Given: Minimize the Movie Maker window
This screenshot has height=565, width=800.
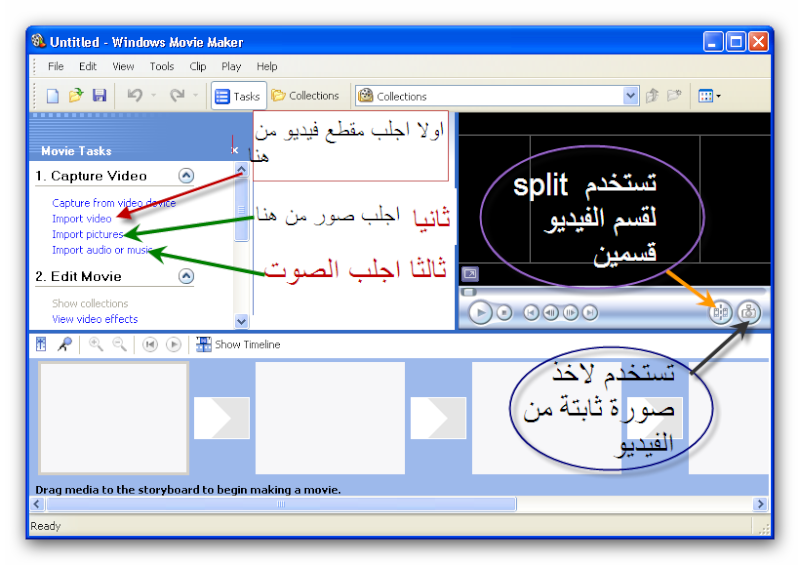Looking at the screenshot, I should pyautogui.click(x=713, y=41).
